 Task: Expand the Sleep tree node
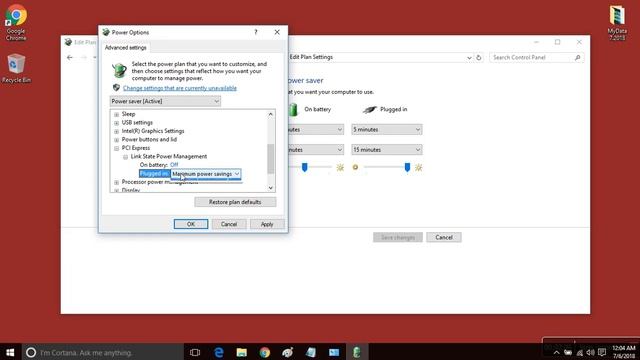click(116, 114)
